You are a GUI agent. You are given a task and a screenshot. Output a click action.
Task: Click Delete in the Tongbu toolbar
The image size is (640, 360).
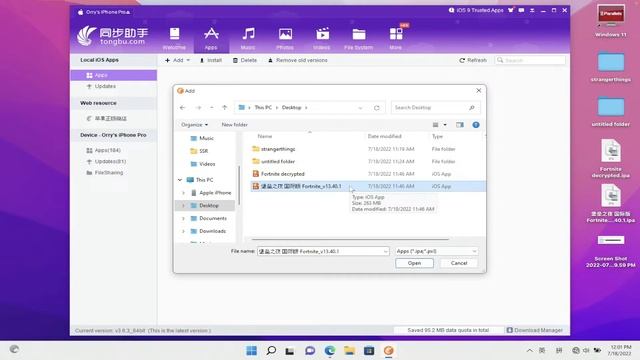[x=245, y=60]
